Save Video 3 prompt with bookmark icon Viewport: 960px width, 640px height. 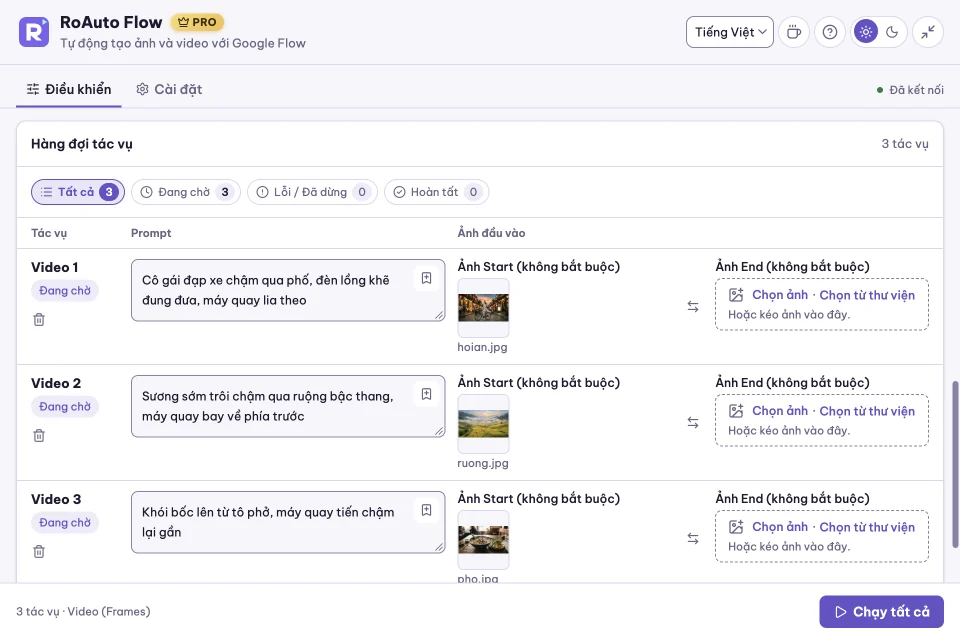coord(427,510)
